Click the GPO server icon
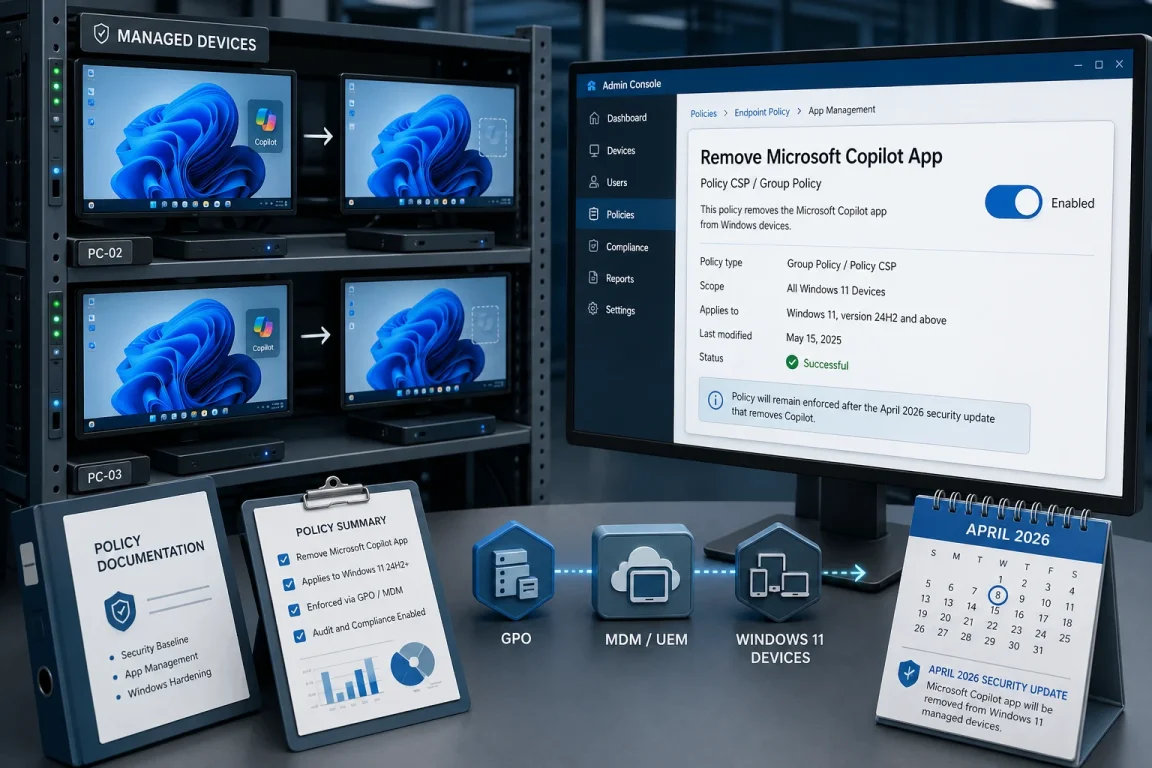This screenshot has width=1152, height=768. point(515,573)
